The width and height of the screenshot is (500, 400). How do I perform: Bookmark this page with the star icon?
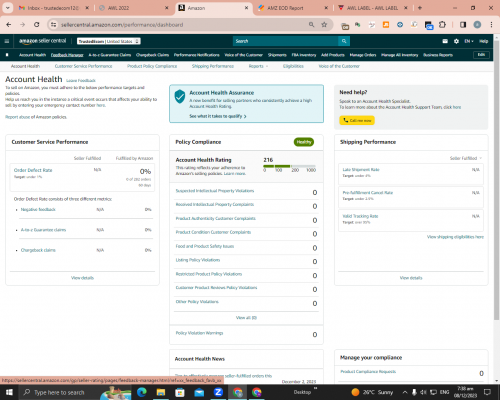[324, 25]
